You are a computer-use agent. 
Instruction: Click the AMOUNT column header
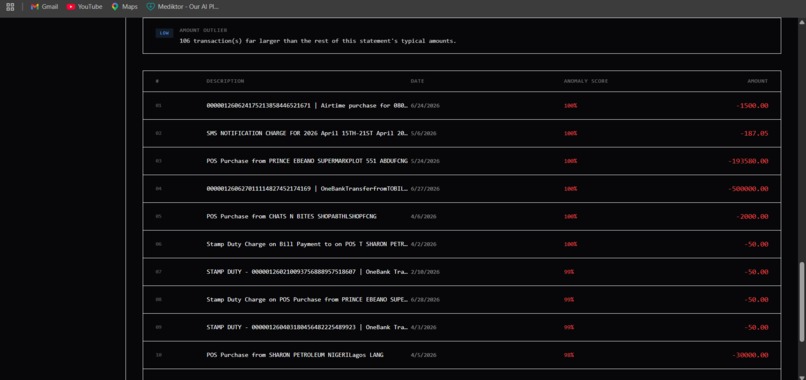point(758,81)
